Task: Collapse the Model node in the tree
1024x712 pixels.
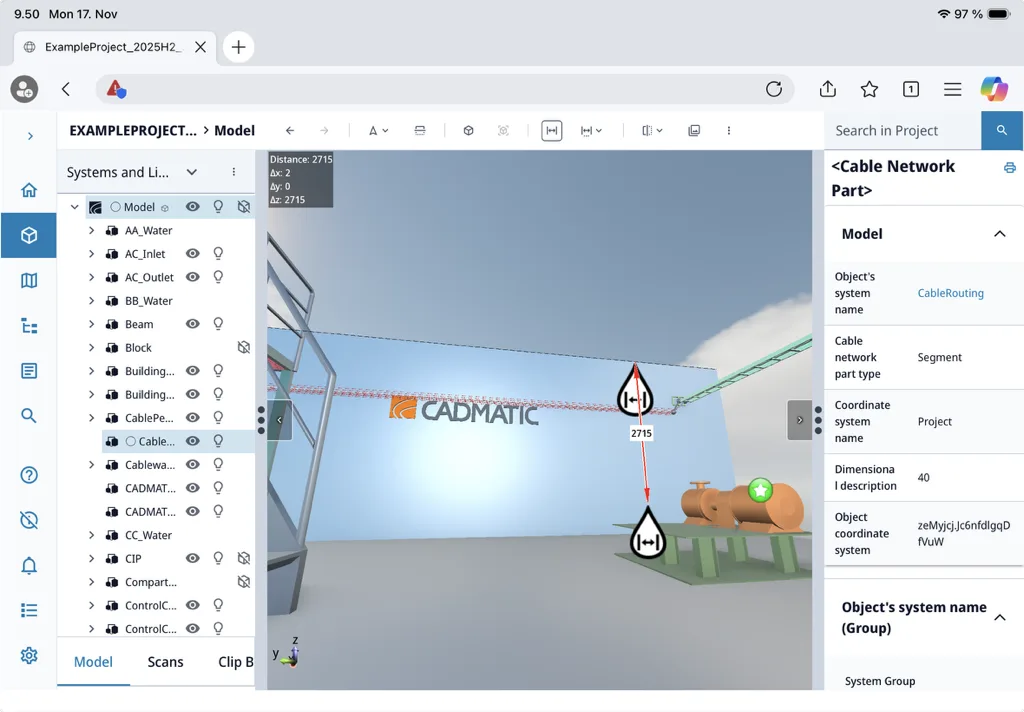Action: [x=75, y=207]
